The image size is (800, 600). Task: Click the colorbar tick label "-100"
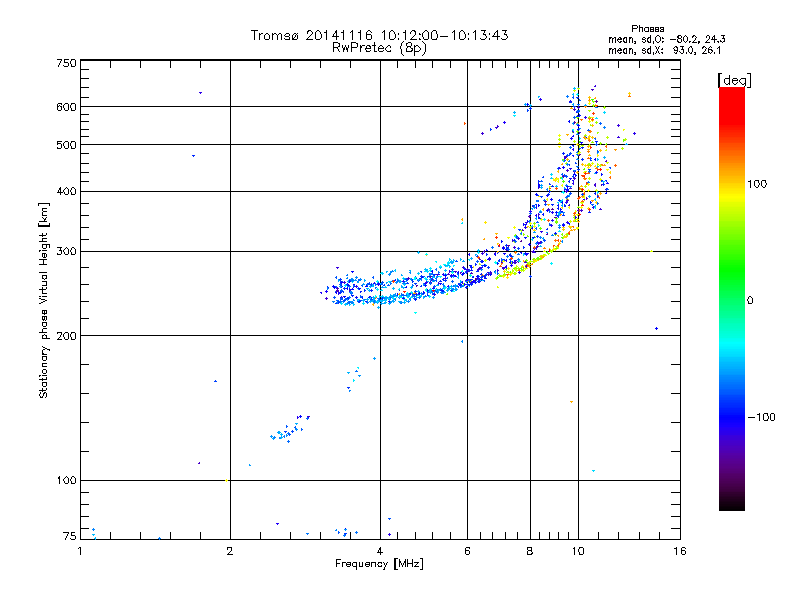[761, 417]
